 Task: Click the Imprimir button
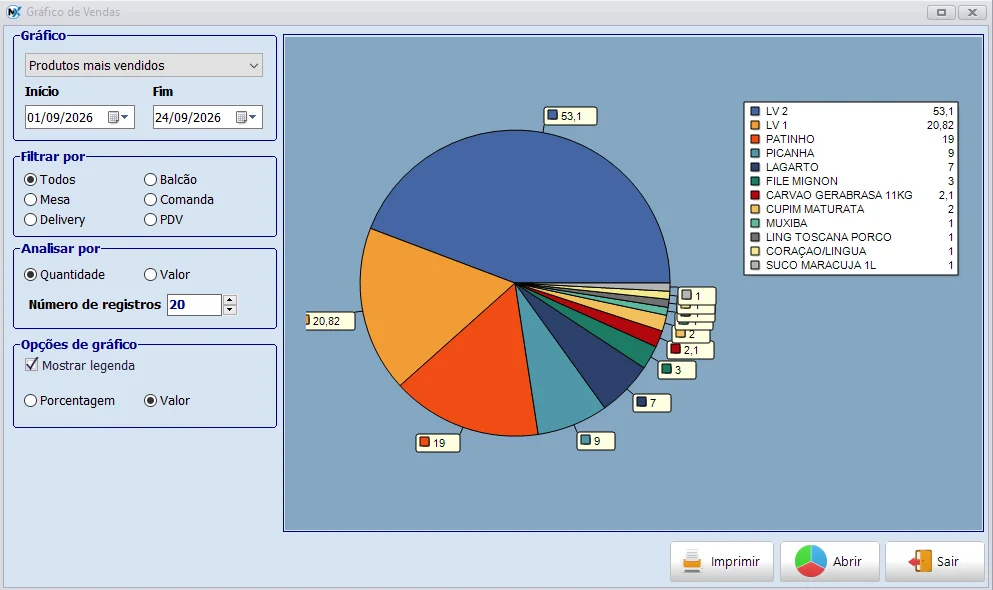point(722,562)
